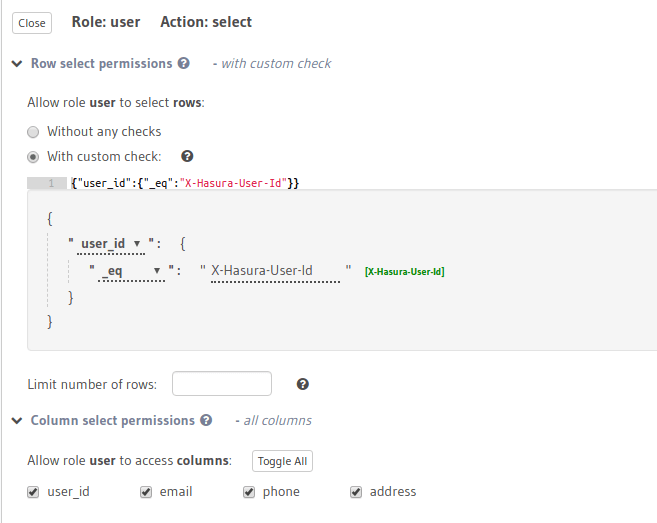Viewport: 657px width, 523px height.
Task: Click help icon beside Row select permissions
Action: pyautogui.click(x=183, y=63)
